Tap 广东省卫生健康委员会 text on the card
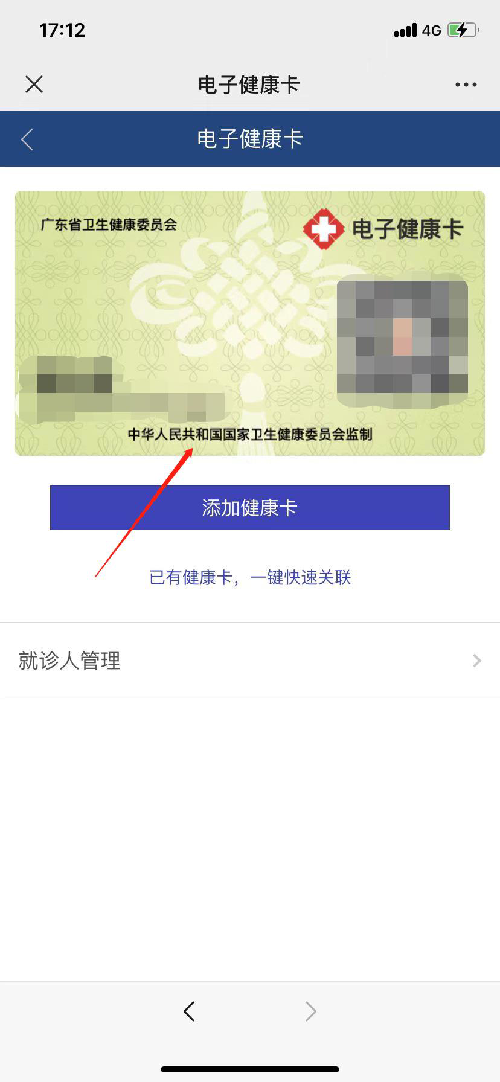This screenshot has width=500, height=1082. click(x=108, y=225)
